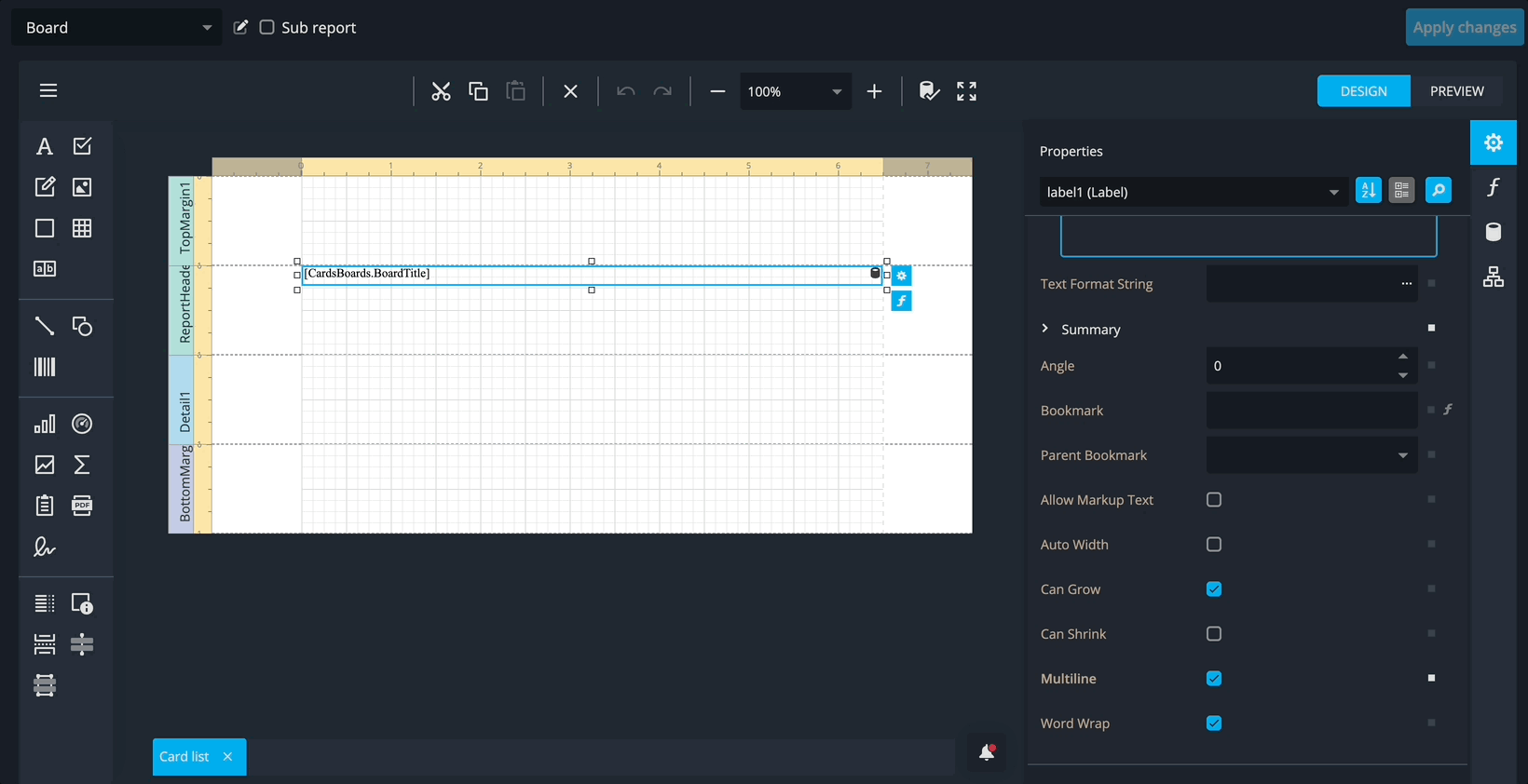
Task: Increase the Angle value stepper
Action: click(1403, 357)
